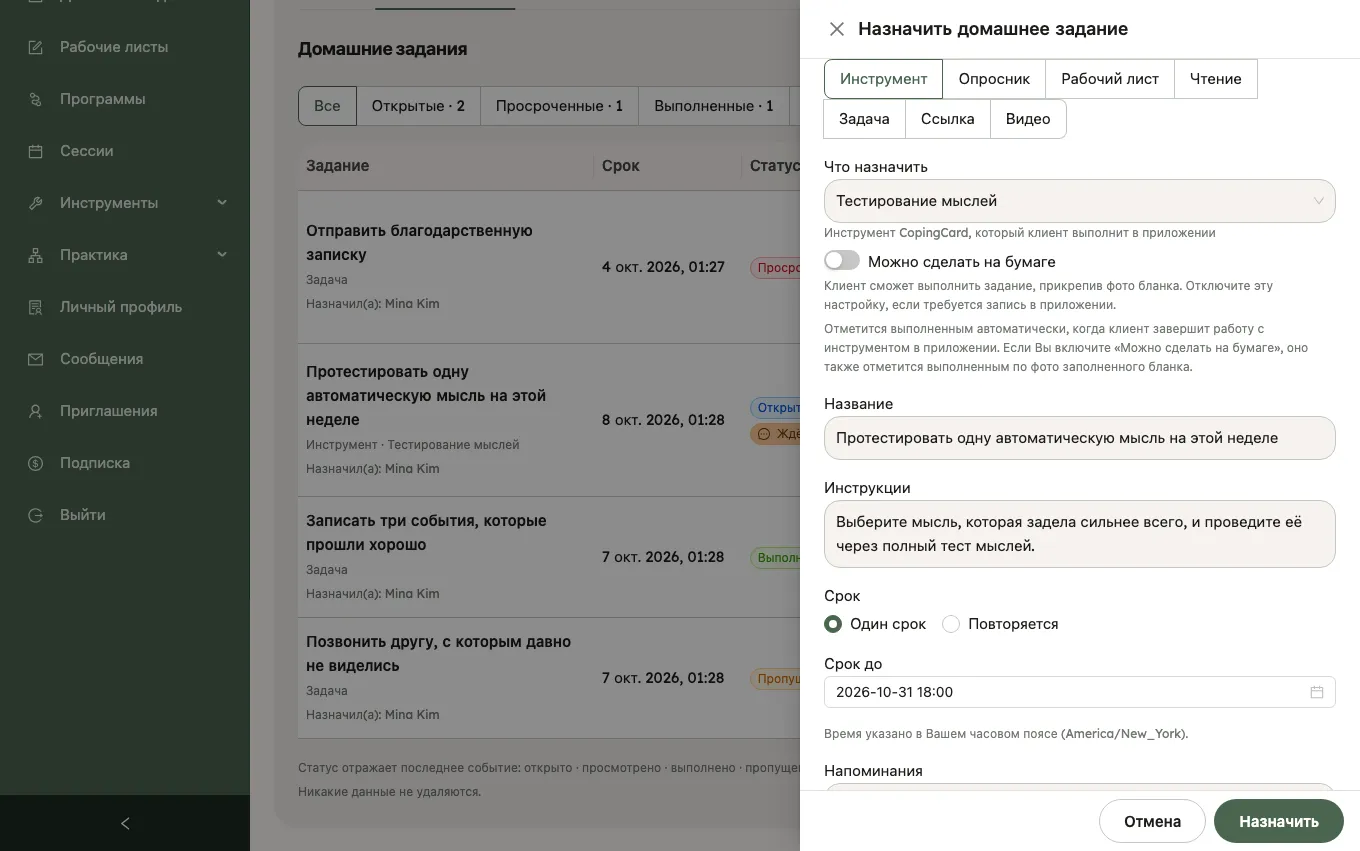Filter homework by Открытые · 2

pos(418,106)
